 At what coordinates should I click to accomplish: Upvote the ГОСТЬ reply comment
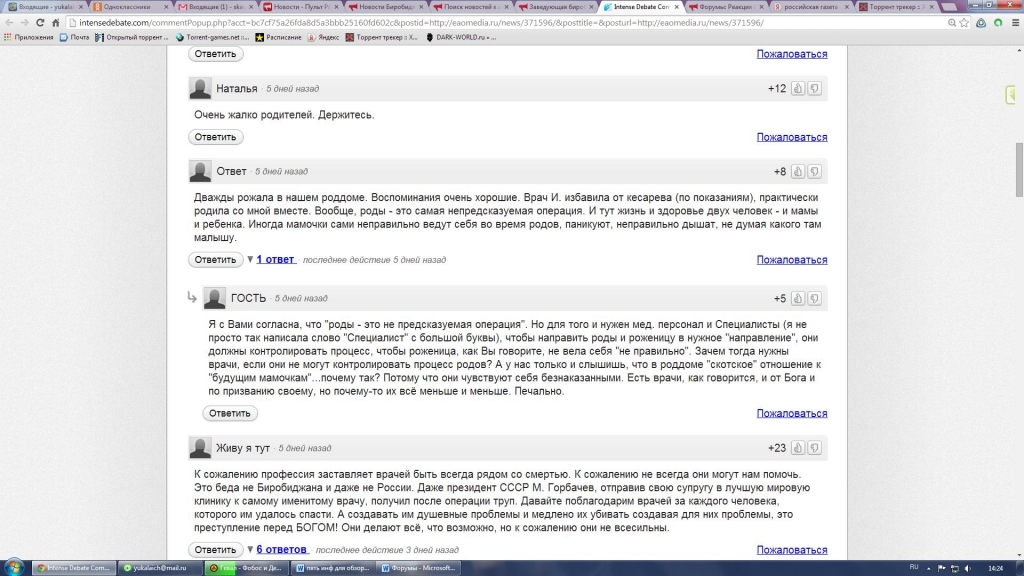(797, 298)
